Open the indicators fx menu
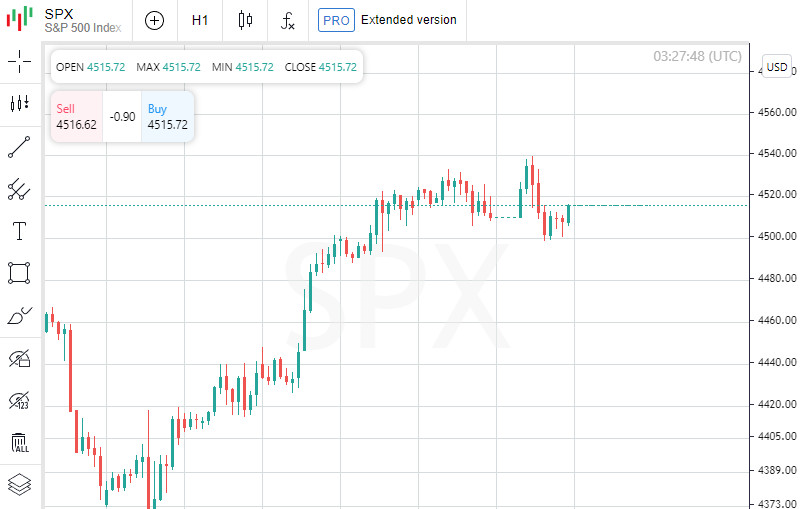Viewport: 809px width, 509px height. point(288,20)
